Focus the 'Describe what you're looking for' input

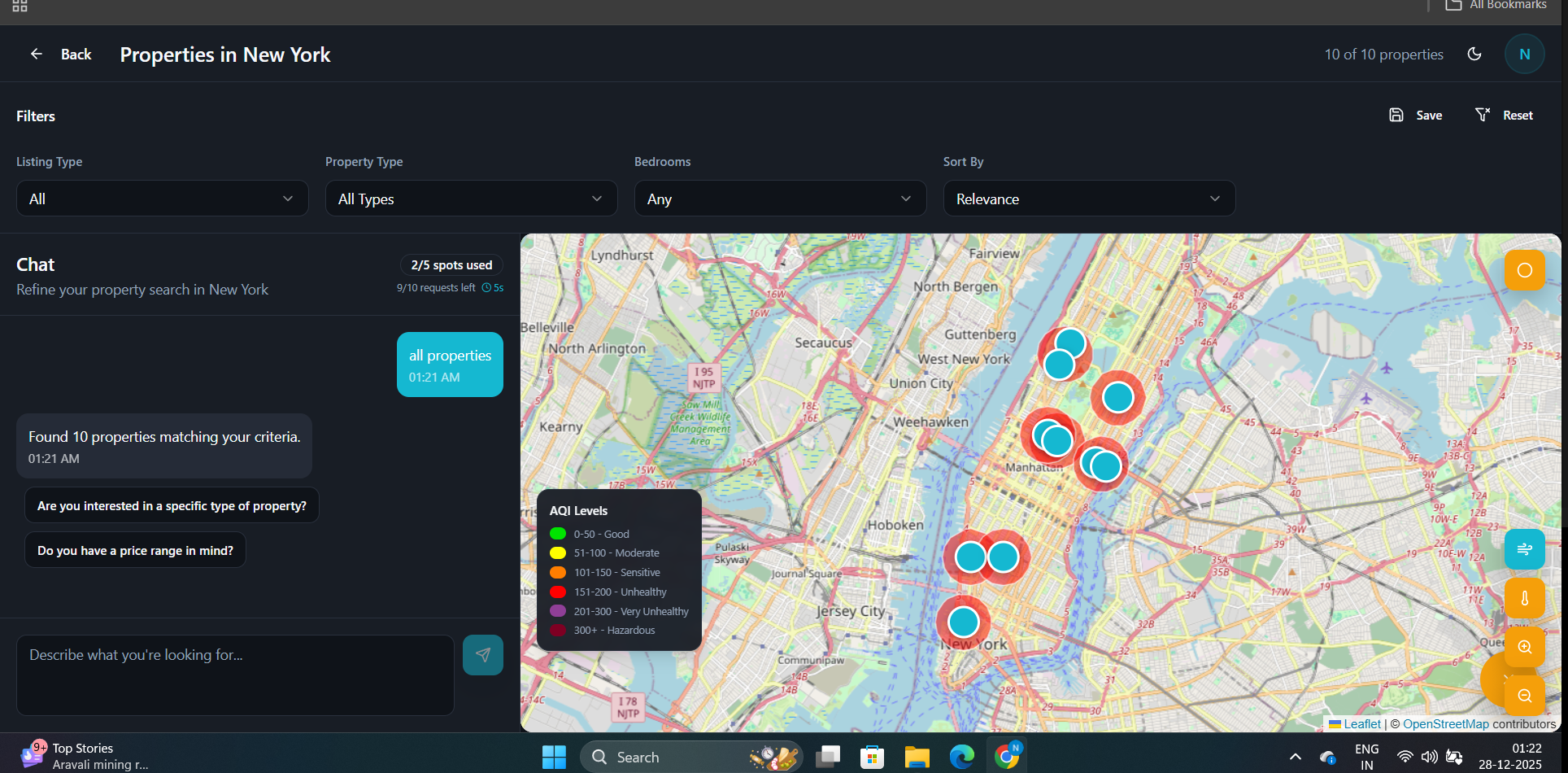point(235,675)
